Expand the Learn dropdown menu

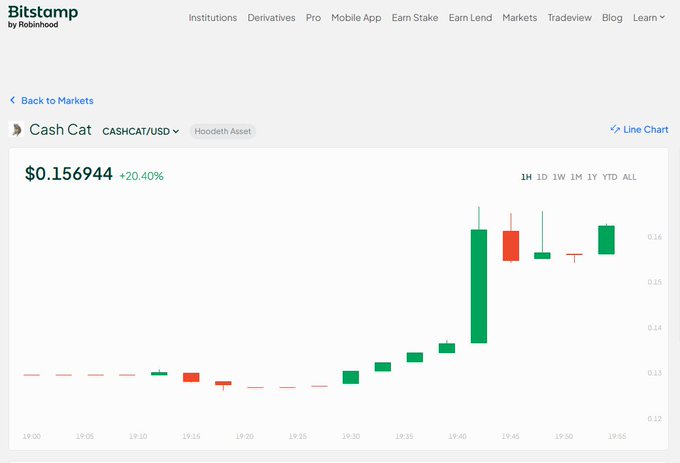[x=648, y=18]
